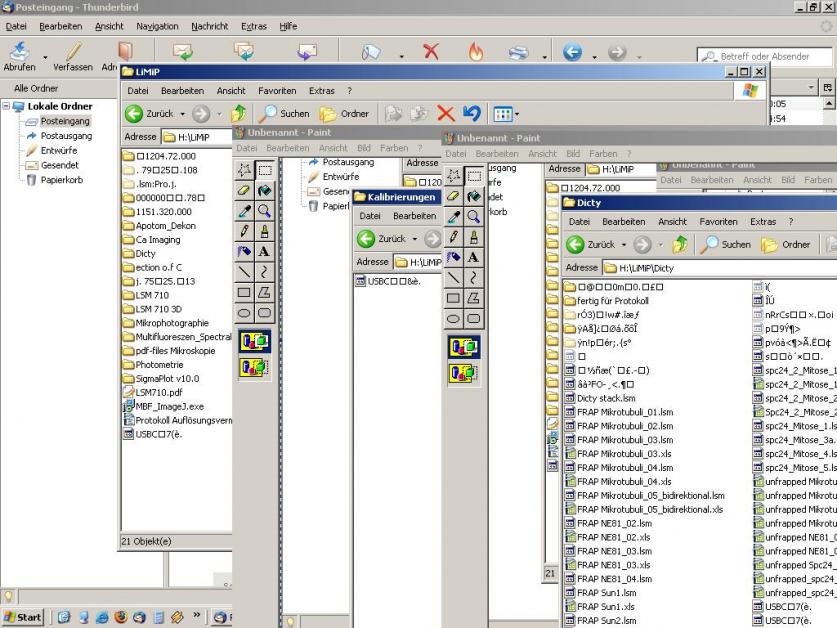Click red delete X in LiMiP toolbar
This screenshot has height=628, width=837.
(446, 113)
